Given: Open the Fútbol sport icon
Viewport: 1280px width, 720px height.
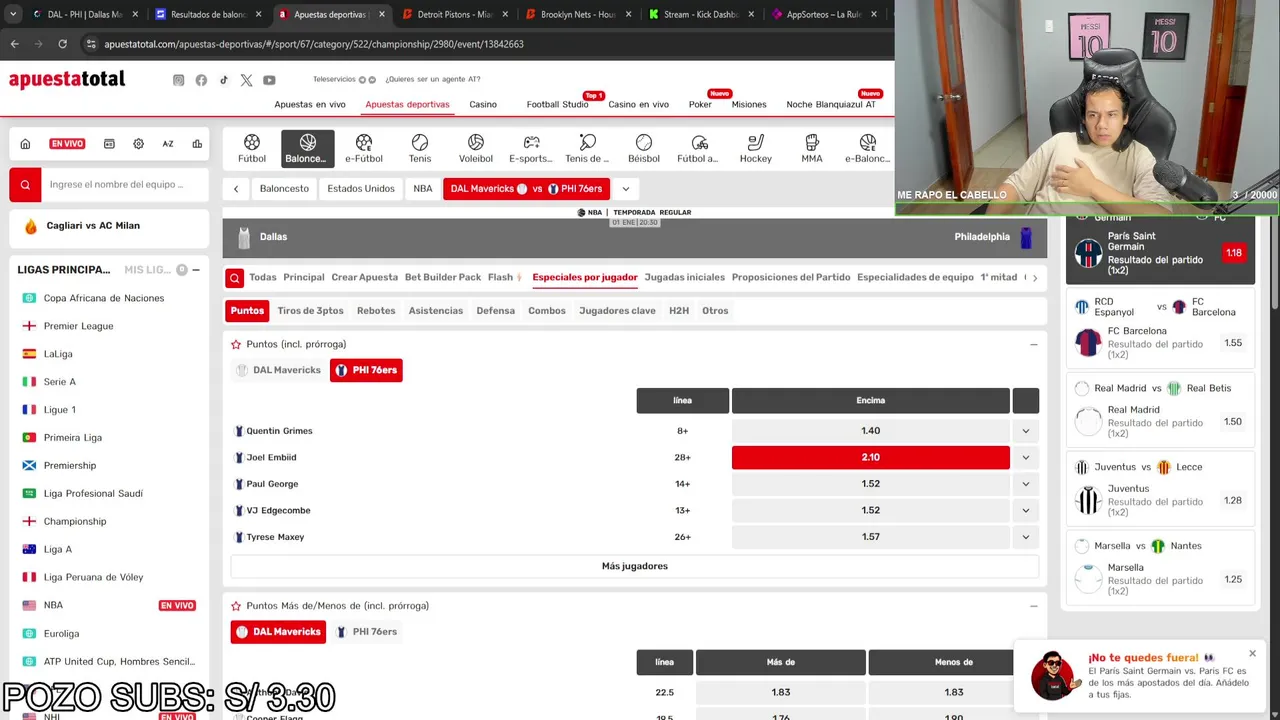Looking at the screenshot, I should point(252,148).
